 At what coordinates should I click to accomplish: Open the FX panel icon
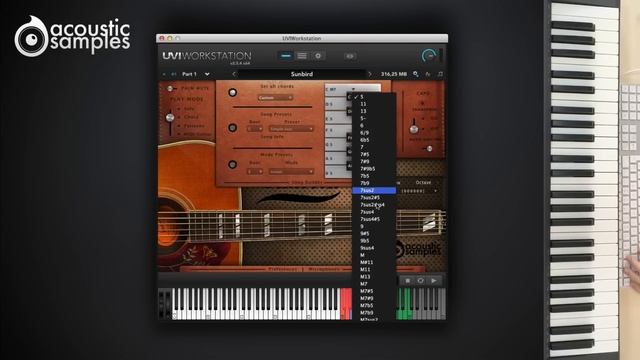point(428,74)
